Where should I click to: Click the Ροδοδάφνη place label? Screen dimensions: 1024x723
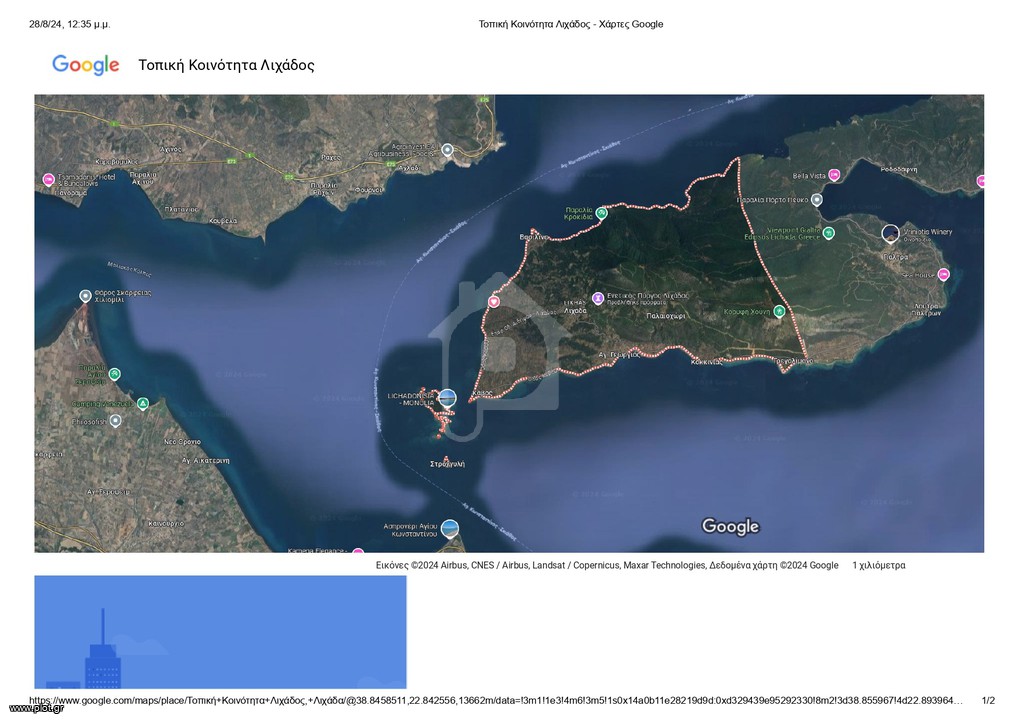[x=899, y=169]
